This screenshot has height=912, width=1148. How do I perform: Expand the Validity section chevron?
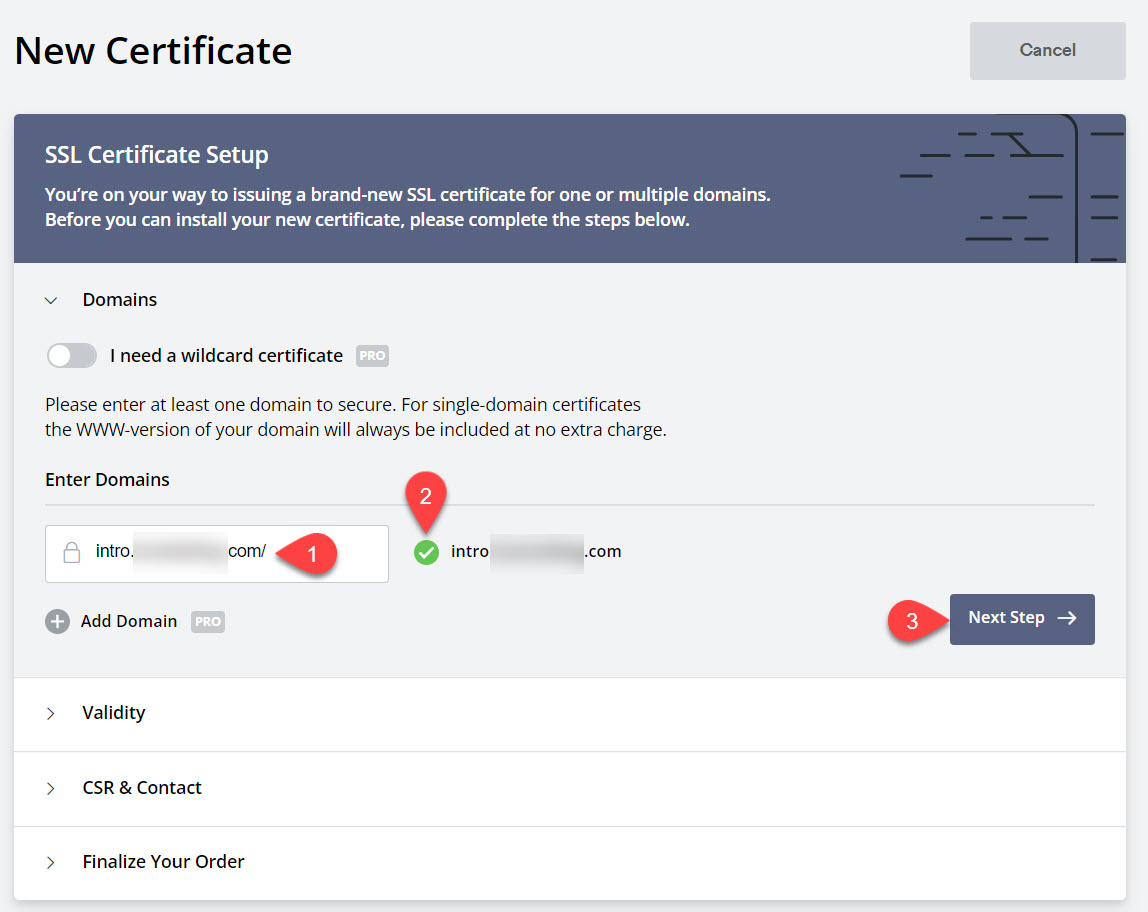(x=51, y=713)
